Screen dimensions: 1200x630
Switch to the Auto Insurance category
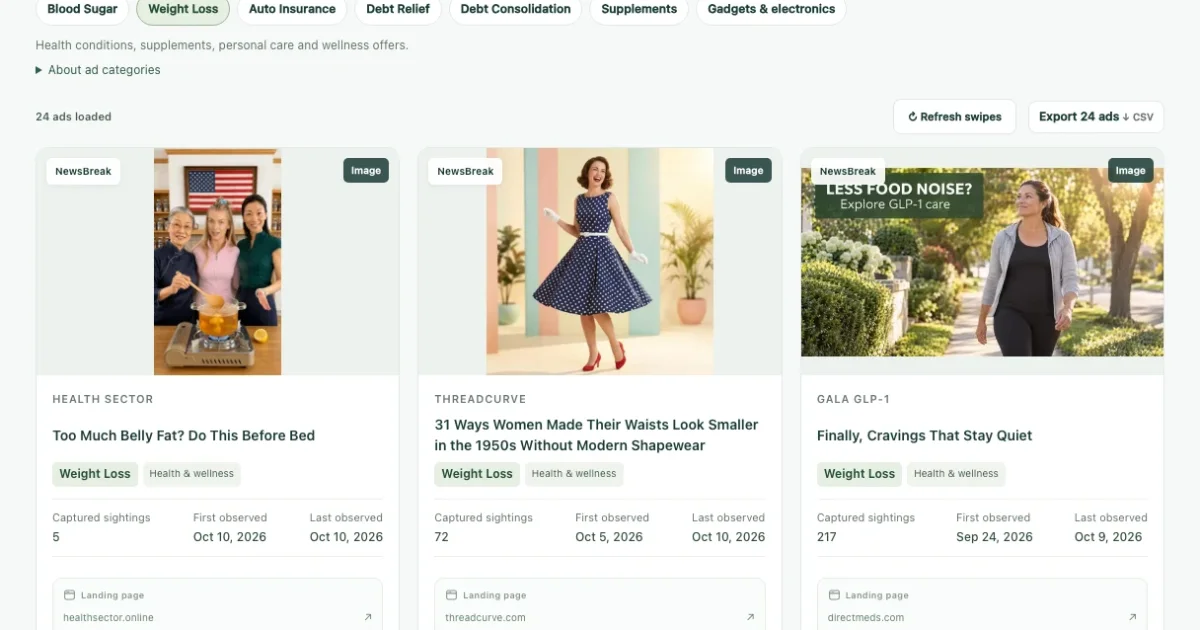pyautogui.click(x=292, y=10)
